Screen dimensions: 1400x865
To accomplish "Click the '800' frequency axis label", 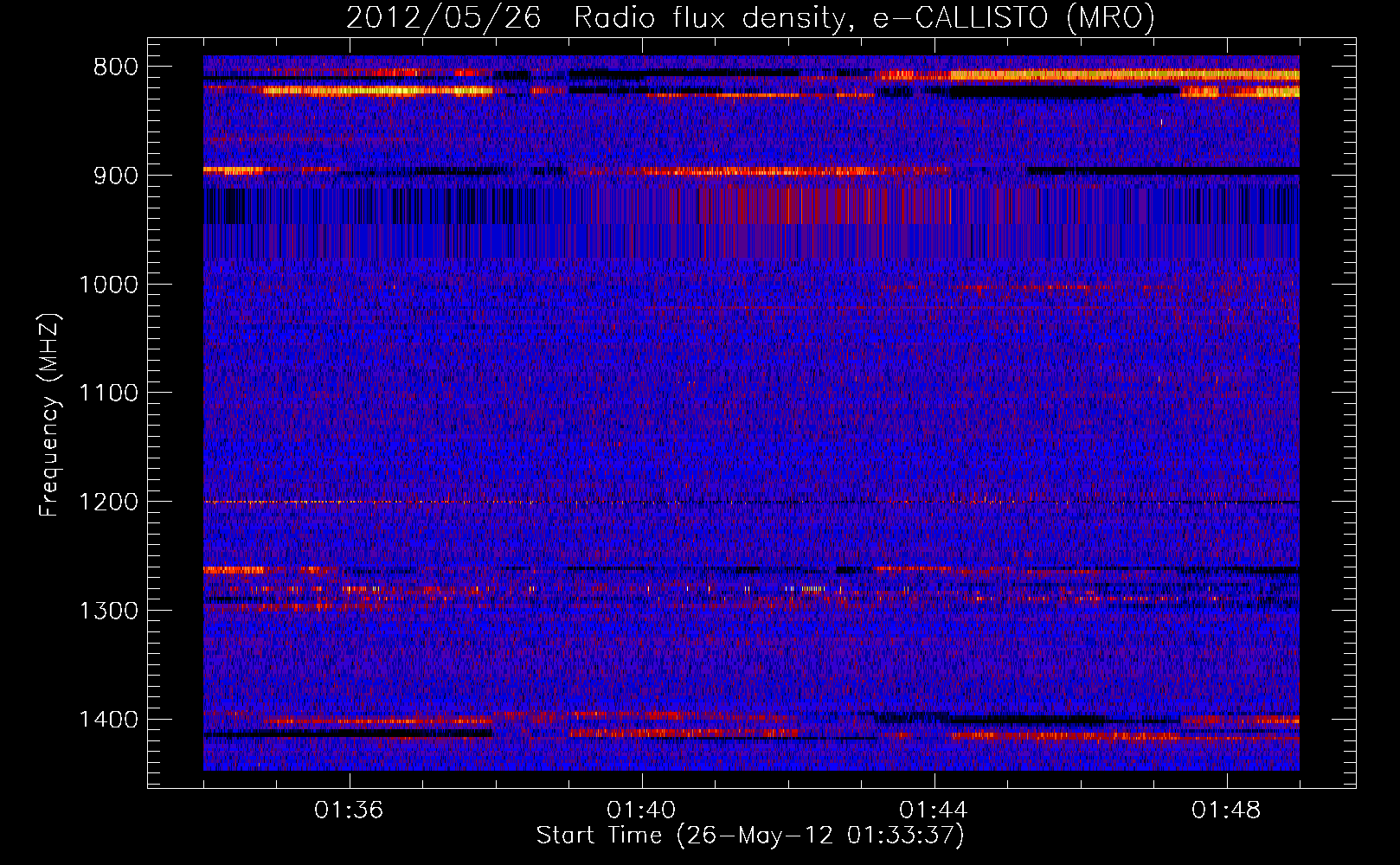I will (116, 67).
